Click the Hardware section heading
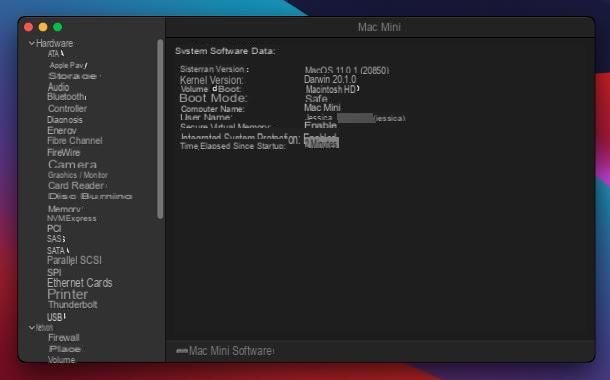 (54, 43)
